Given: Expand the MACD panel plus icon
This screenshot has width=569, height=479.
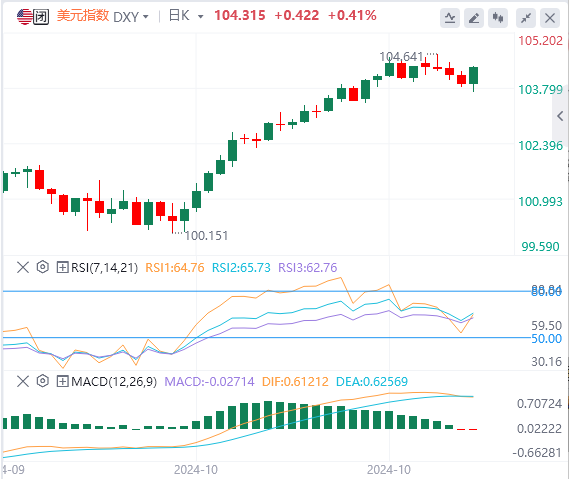Looking at the screenshot, I should tap(62, 381).
